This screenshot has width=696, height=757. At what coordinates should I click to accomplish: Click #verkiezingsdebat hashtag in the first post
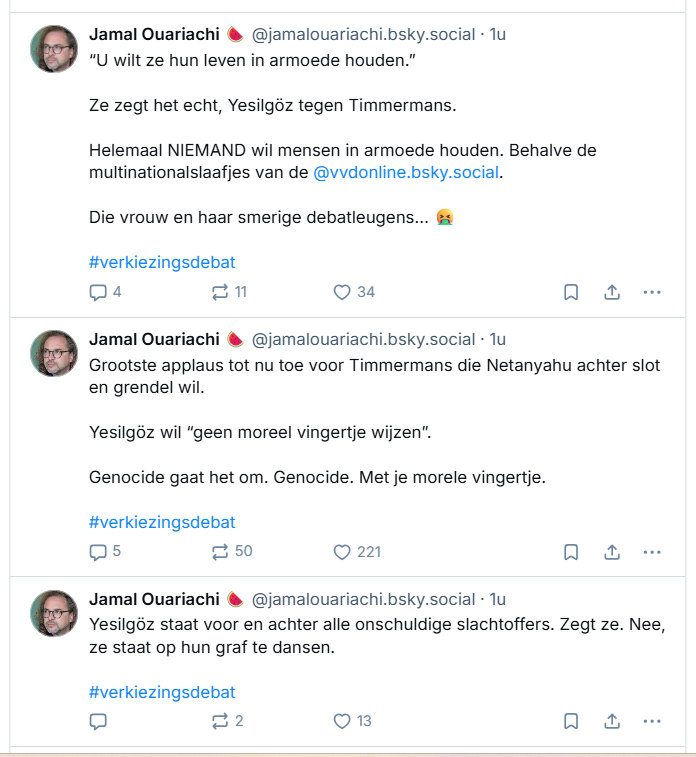pos(162,263)
